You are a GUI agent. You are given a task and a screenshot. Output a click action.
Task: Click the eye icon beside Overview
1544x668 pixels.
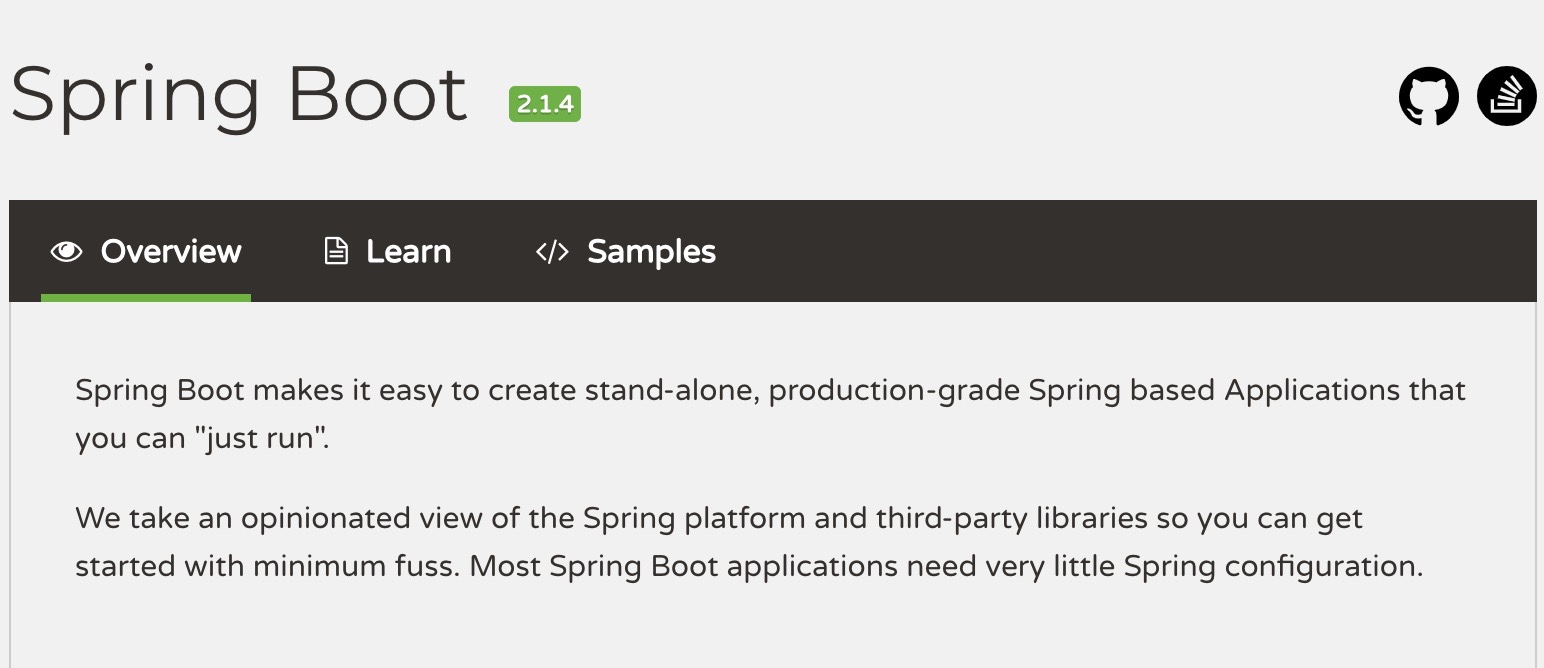66,251
